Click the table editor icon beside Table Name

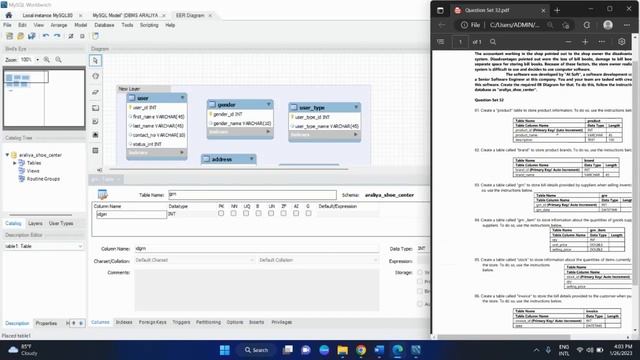pyautogui.click(x=102, y=195)
